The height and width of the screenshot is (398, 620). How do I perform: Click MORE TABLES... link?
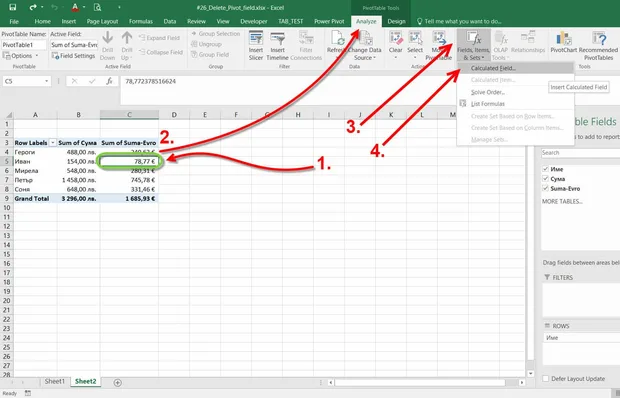tap(562, 202)
